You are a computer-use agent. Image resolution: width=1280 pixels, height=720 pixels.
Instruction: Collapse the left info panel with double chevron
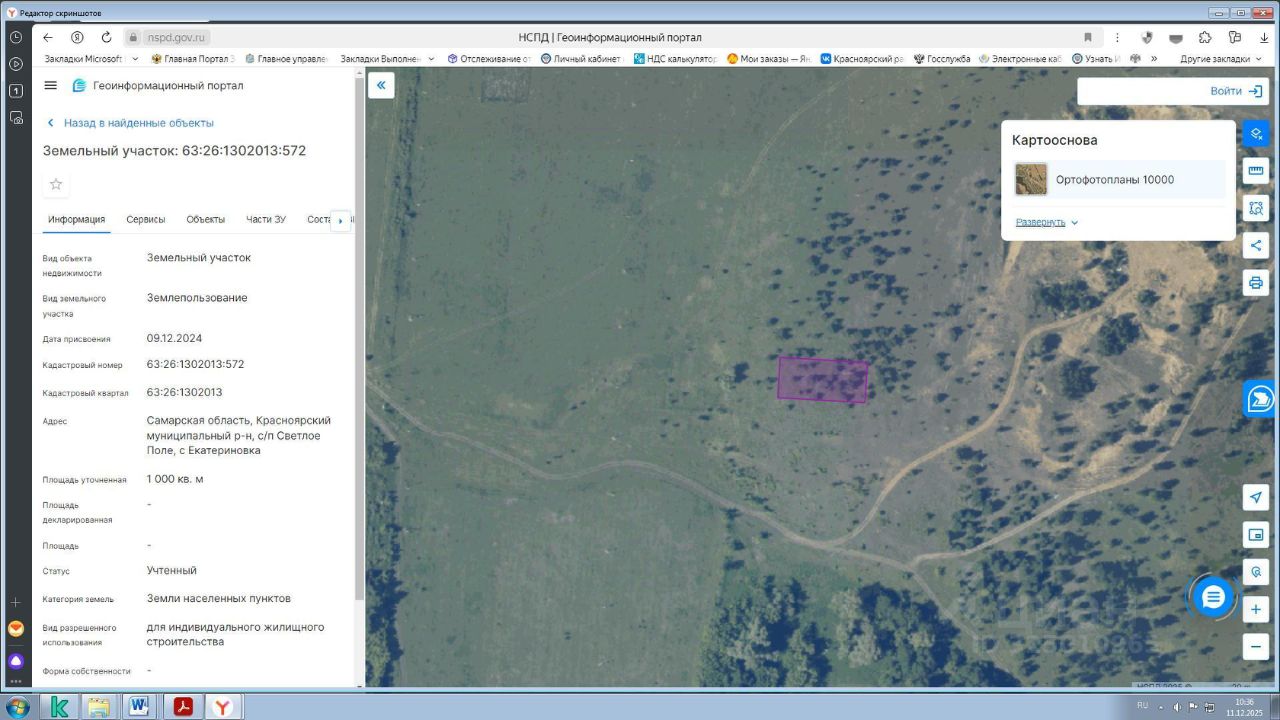381,86
